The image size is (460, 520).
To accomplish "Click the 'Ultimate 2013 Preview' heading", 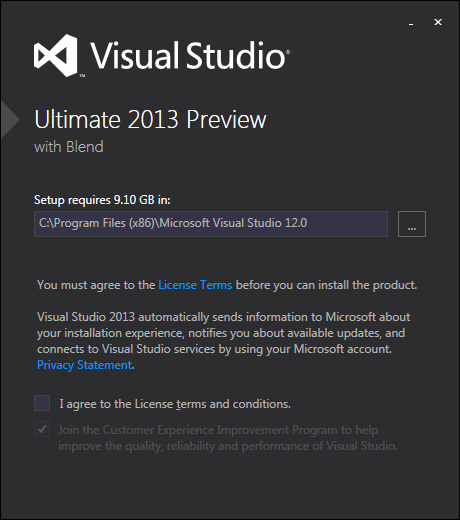I will 150,119.
